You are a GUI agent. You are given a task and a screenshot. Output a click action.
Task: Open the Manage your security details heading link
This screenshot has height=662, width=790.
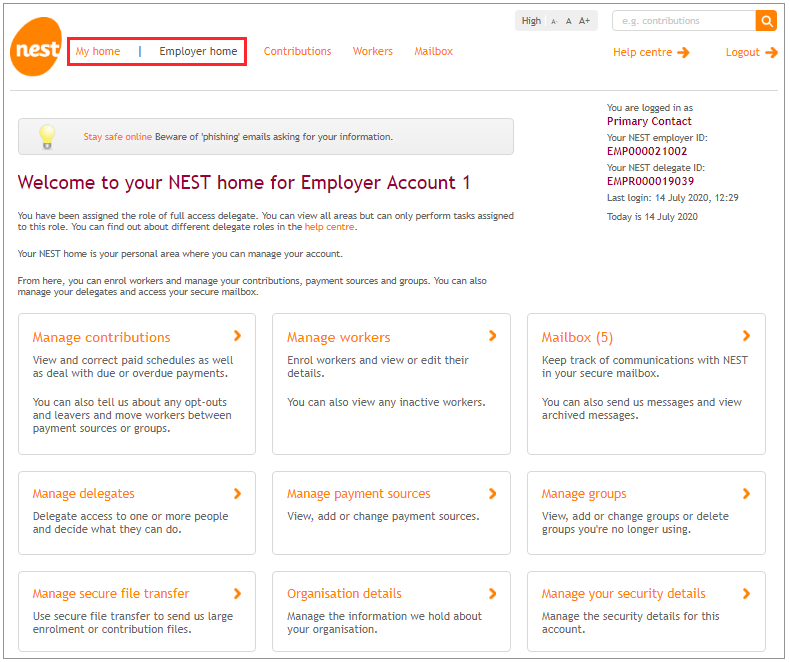point(623,593)
